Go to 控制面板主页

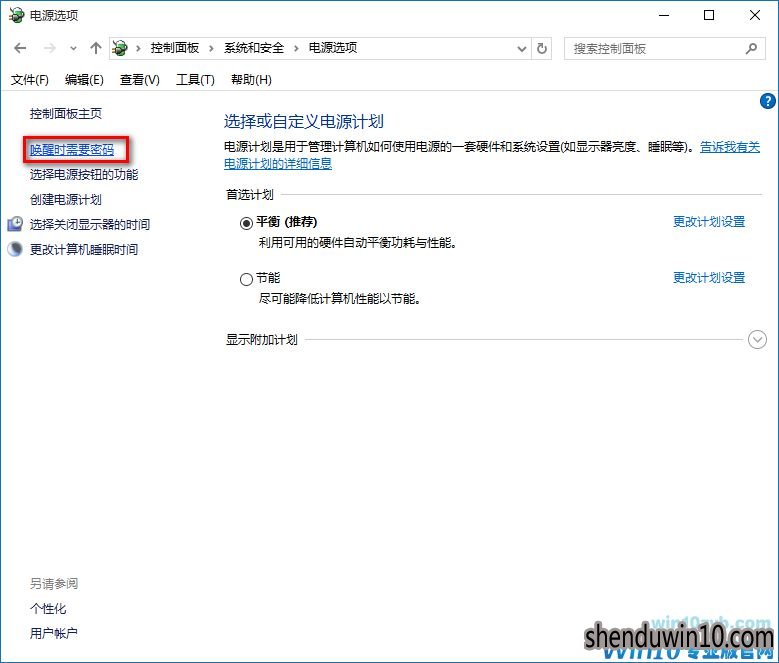click(x=66, y=114)
